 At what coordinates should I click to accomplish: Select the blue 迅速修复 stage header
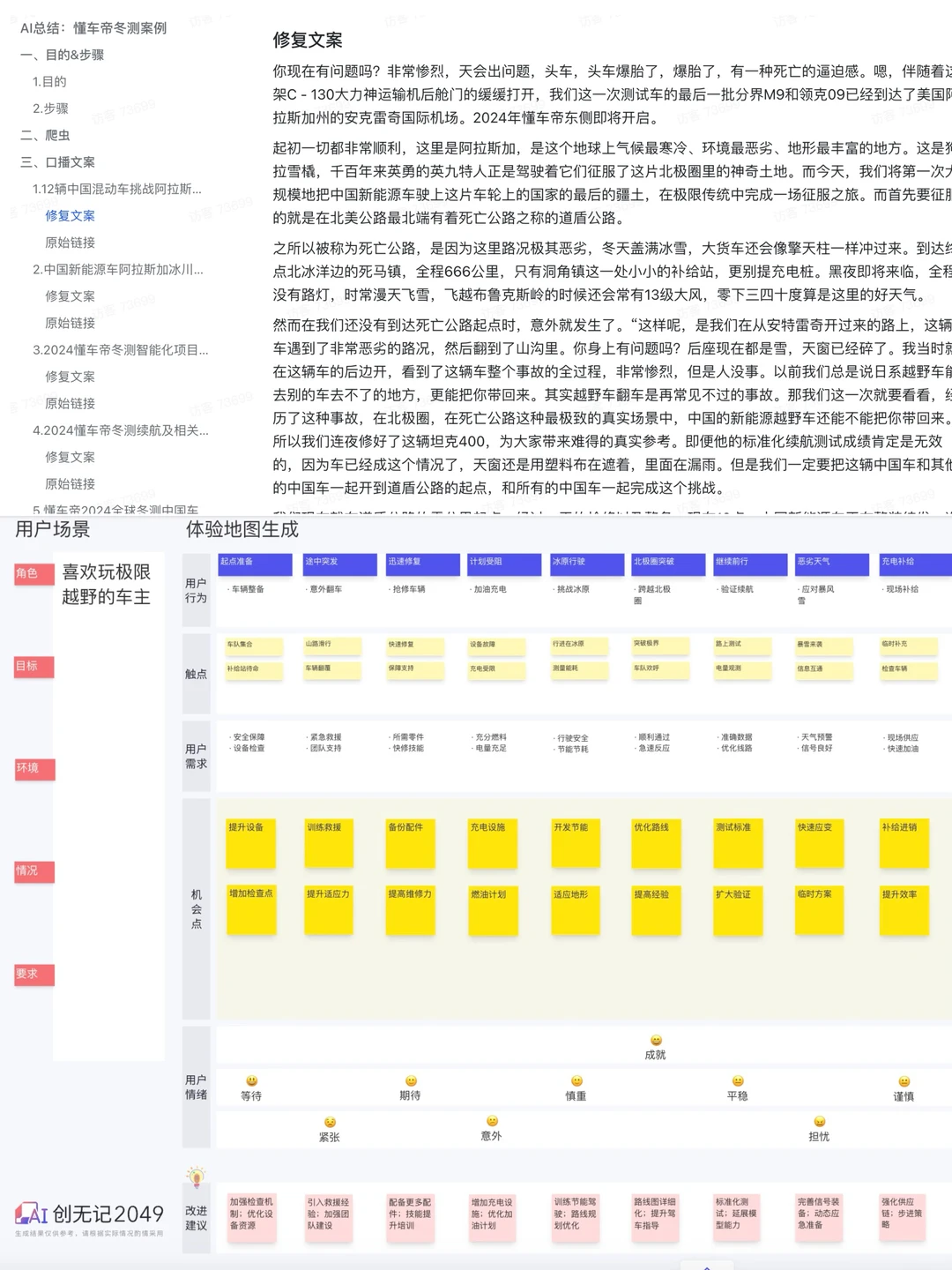423,564
